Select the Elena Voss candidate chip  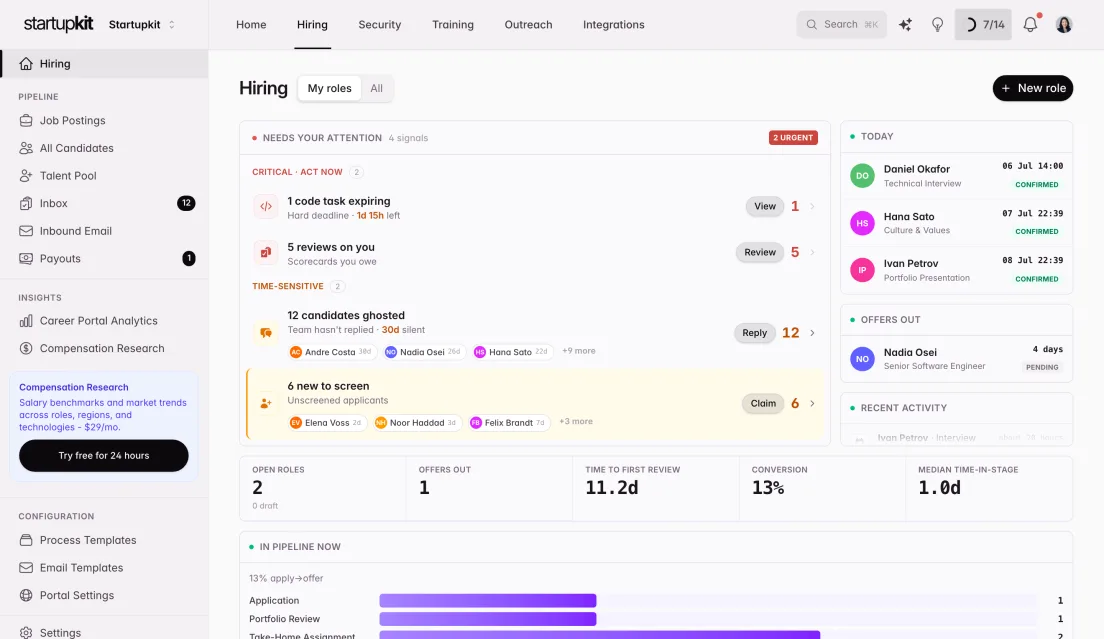327,422
